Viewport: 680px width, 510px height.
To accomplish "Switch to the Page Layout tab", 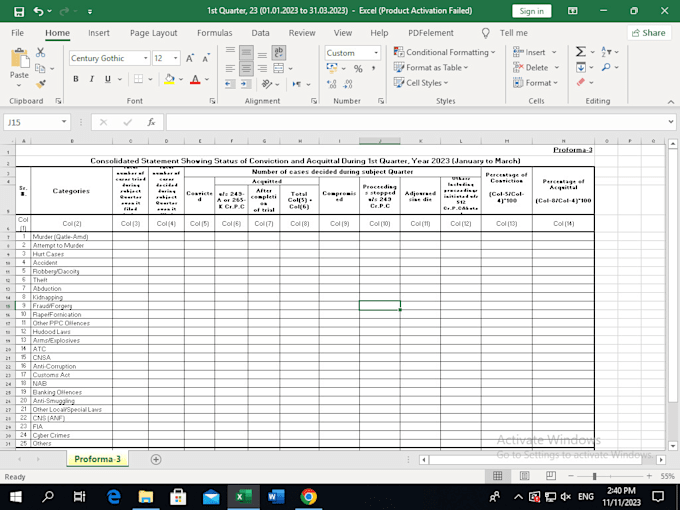I will coord(154,33).
